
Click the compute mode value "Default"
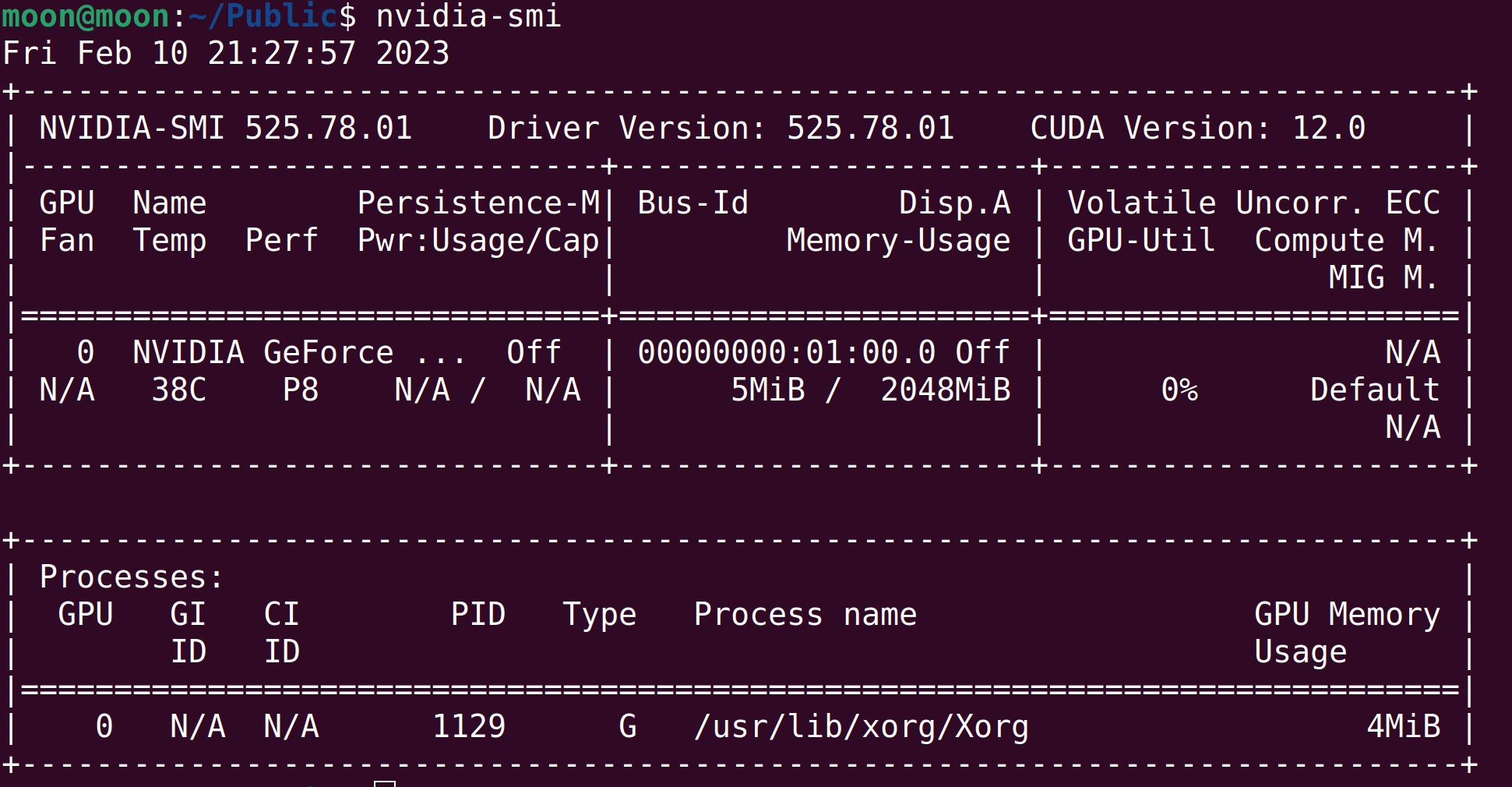1375,390
